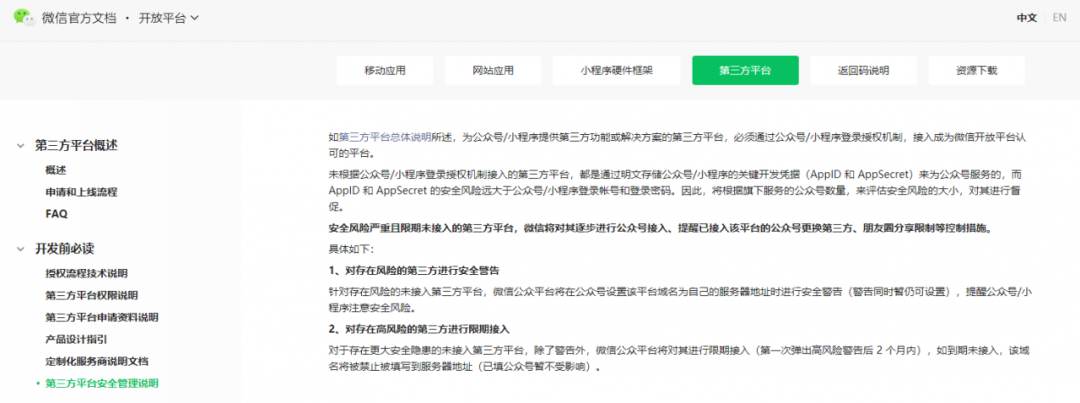Screen dimensions: 1080x403
Task: Open the 开发前必读 heading
Action: (65, 249)
